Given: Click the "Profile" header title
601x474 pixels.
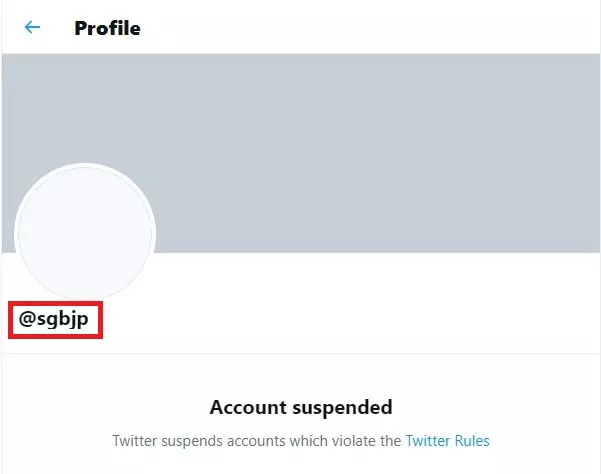Looking at the screenshot, I should [x=107, y=28].
